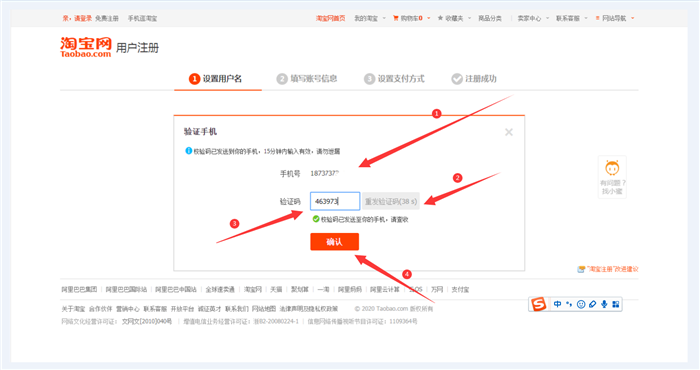
Task: Open 支付宝 footer link
Action: pos(460,290)
